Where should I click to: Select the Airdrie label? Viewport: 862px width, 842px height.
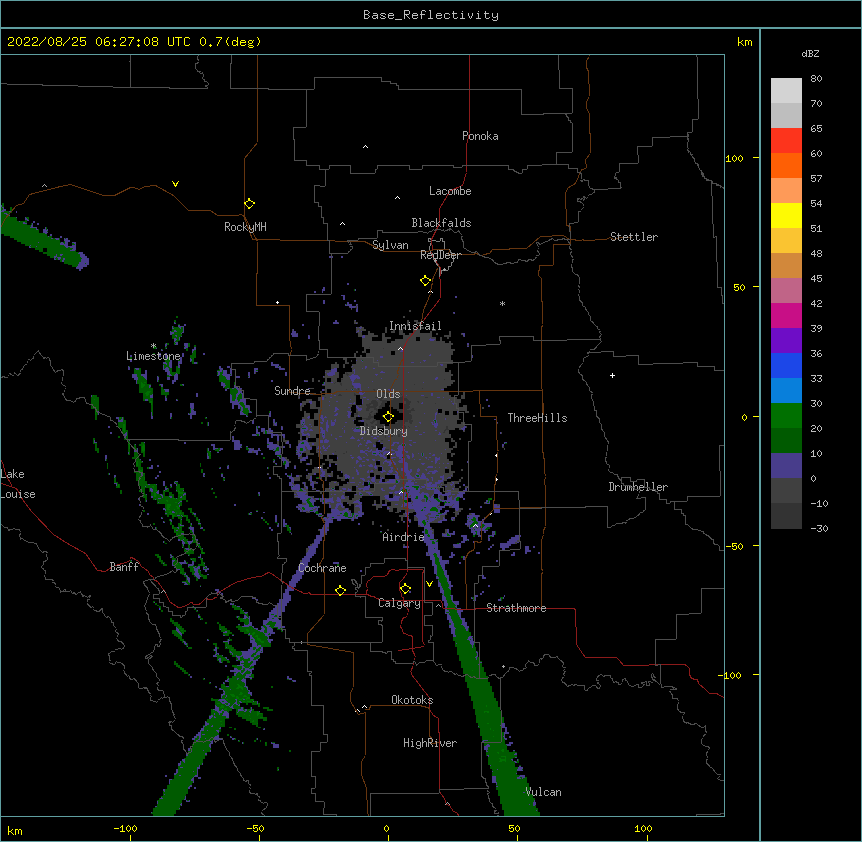pyautogui.click(x=404, y=537)
